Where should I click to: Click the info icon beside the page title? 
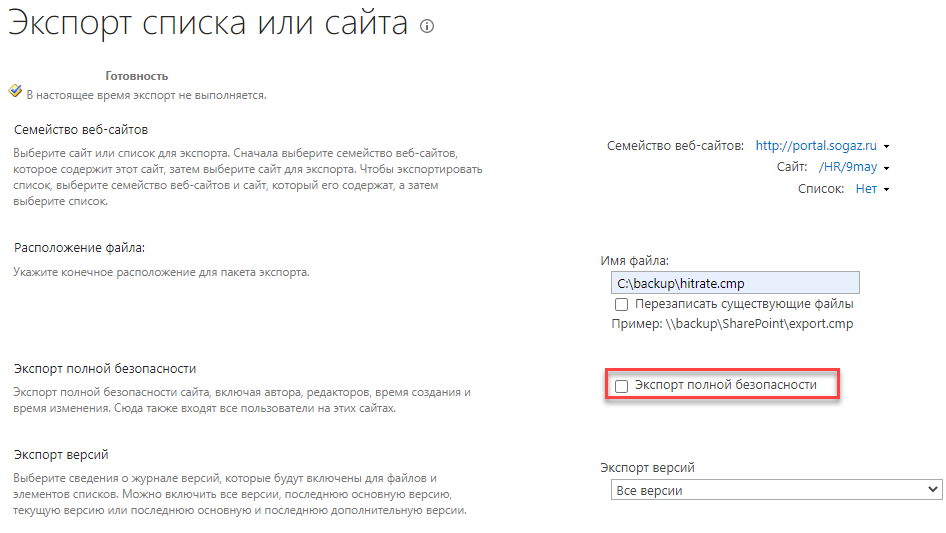(x=428, y=27)
